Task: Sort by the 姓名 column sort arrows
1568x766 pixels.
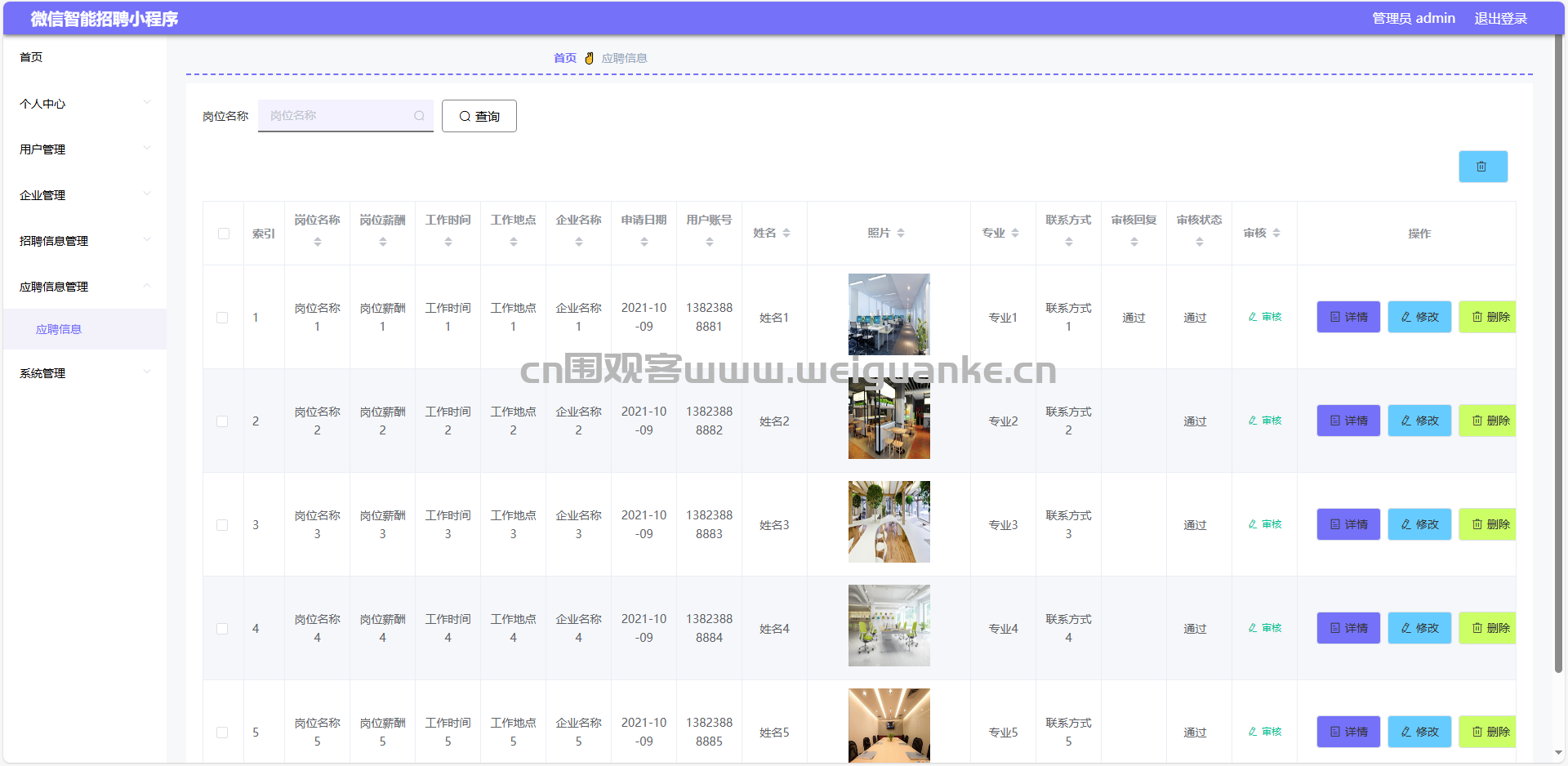Action: coord(786,234)
